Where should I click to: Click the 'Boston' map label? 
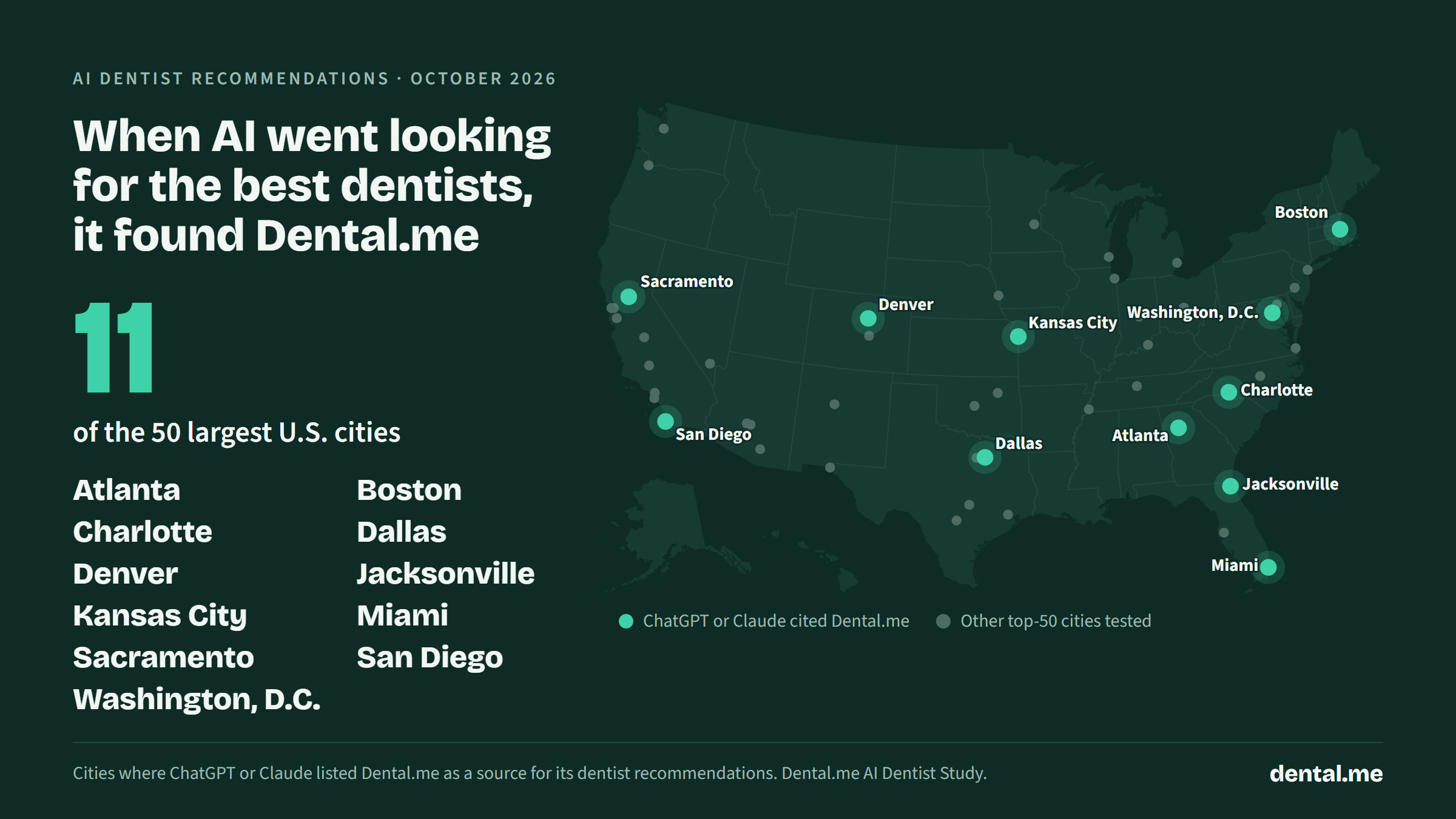(1301, 212)
